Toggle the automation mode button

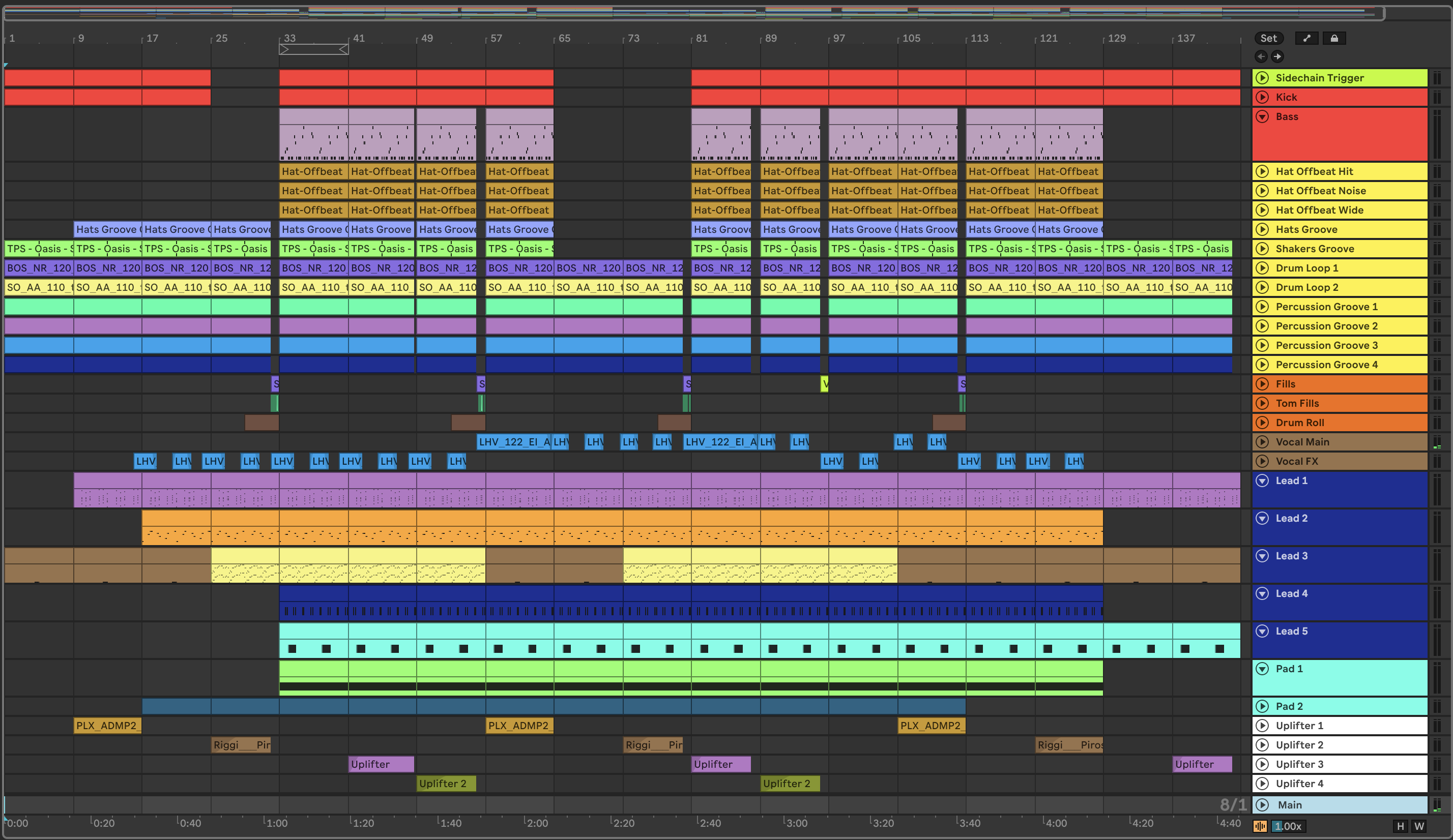[x=1306, y=38]
